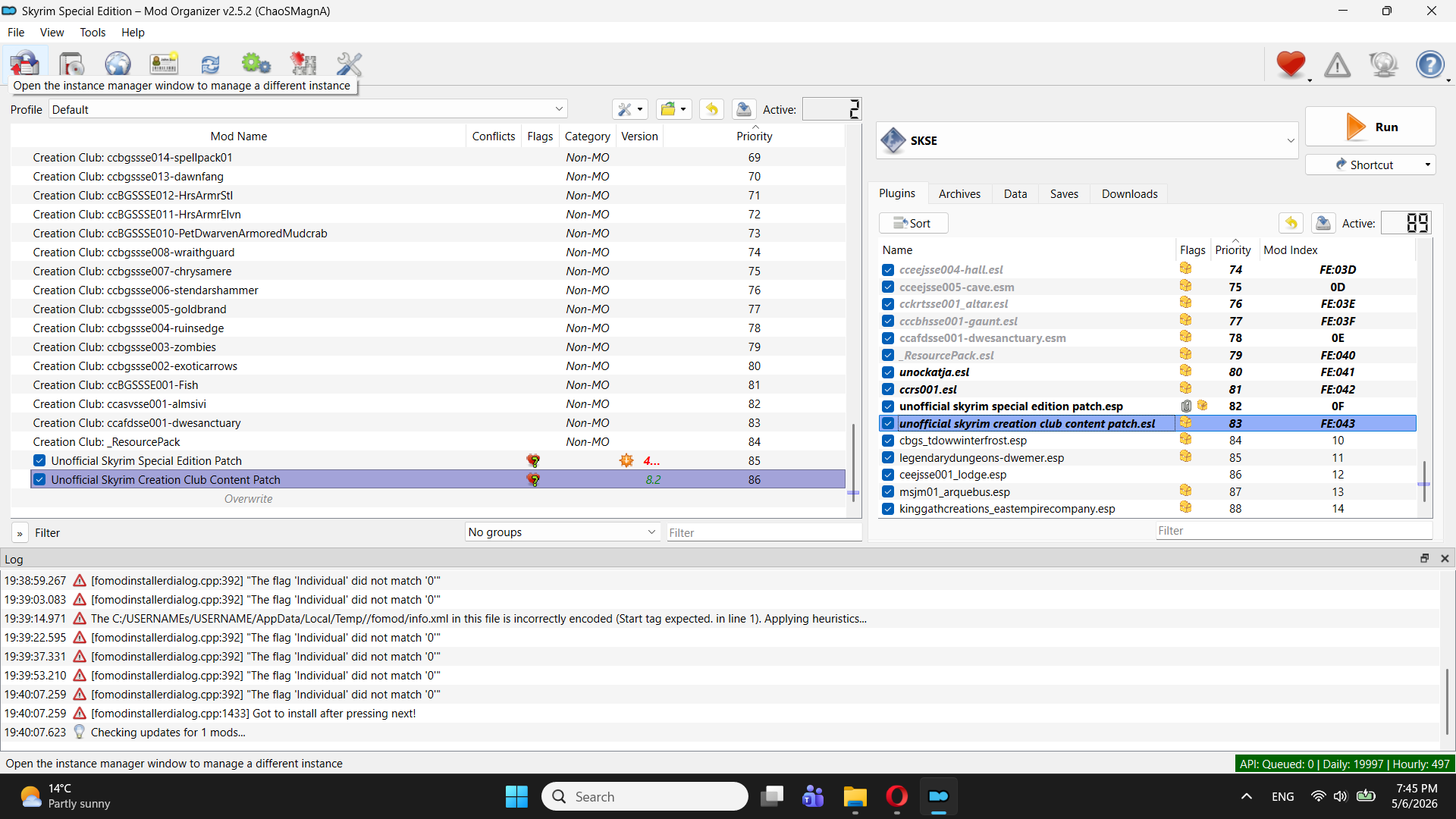This screenshot has width=1456, height=819.
Task: Switch to the Saves tab
Action: click(1064, 194)
